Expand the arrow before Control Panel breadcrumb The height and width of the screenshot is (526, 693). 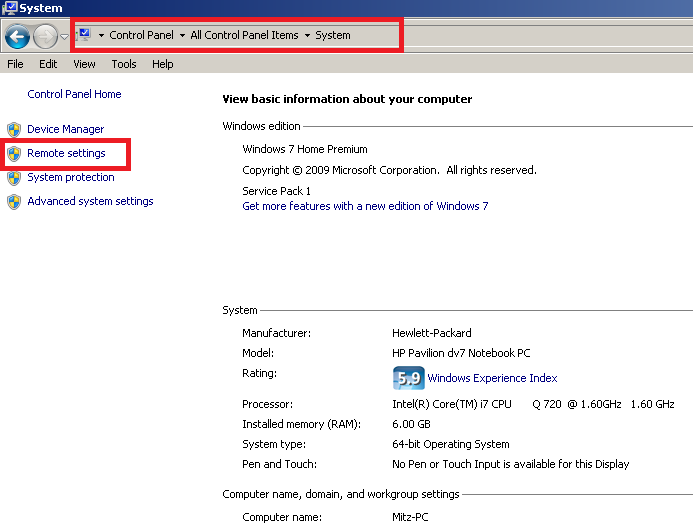(101, 35)
